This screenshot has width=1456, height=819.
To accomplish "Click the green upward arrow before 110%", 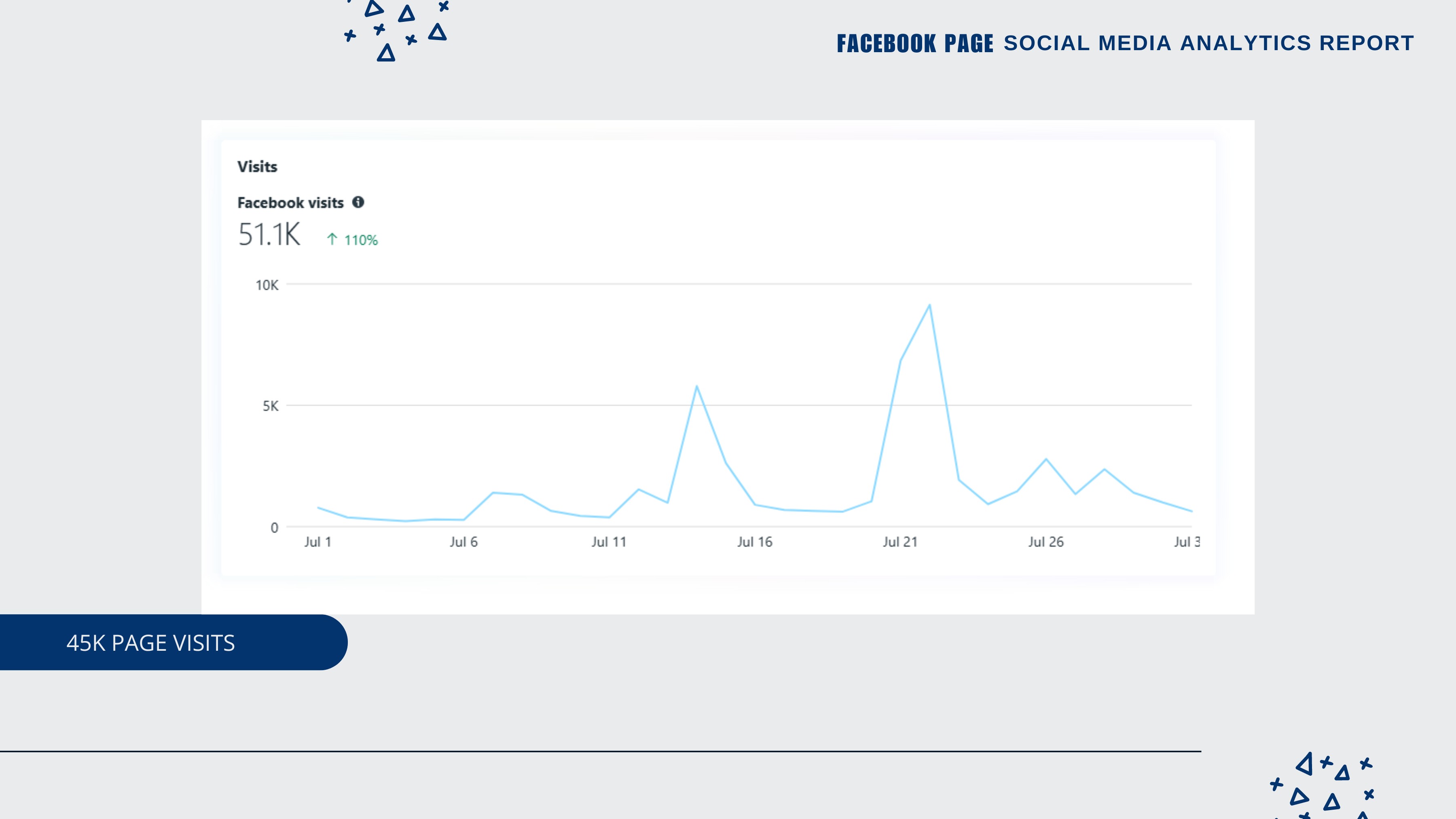I will click(x=332, y=240).
